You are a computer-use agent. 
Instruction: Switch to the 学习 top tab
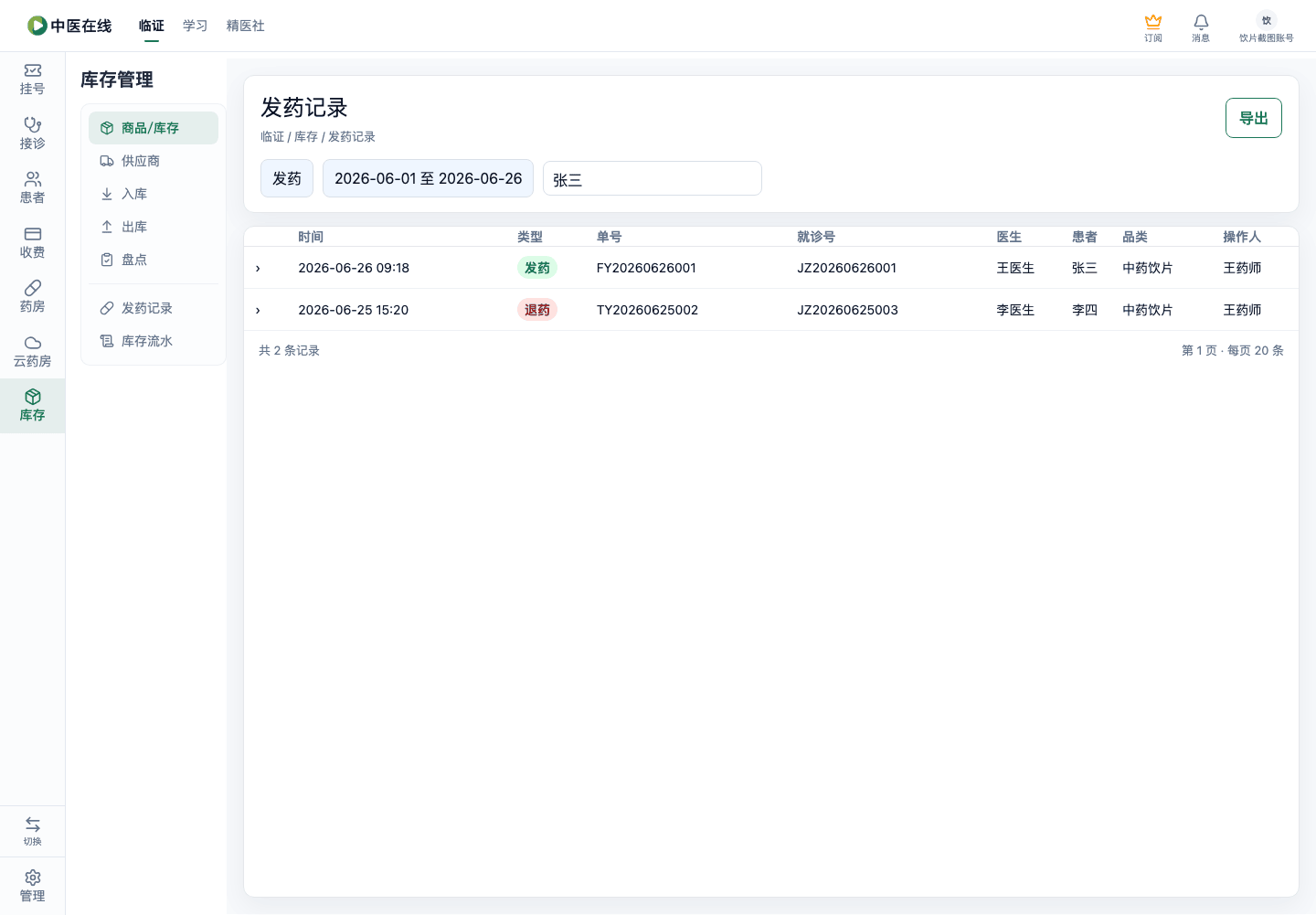point(196,26)
